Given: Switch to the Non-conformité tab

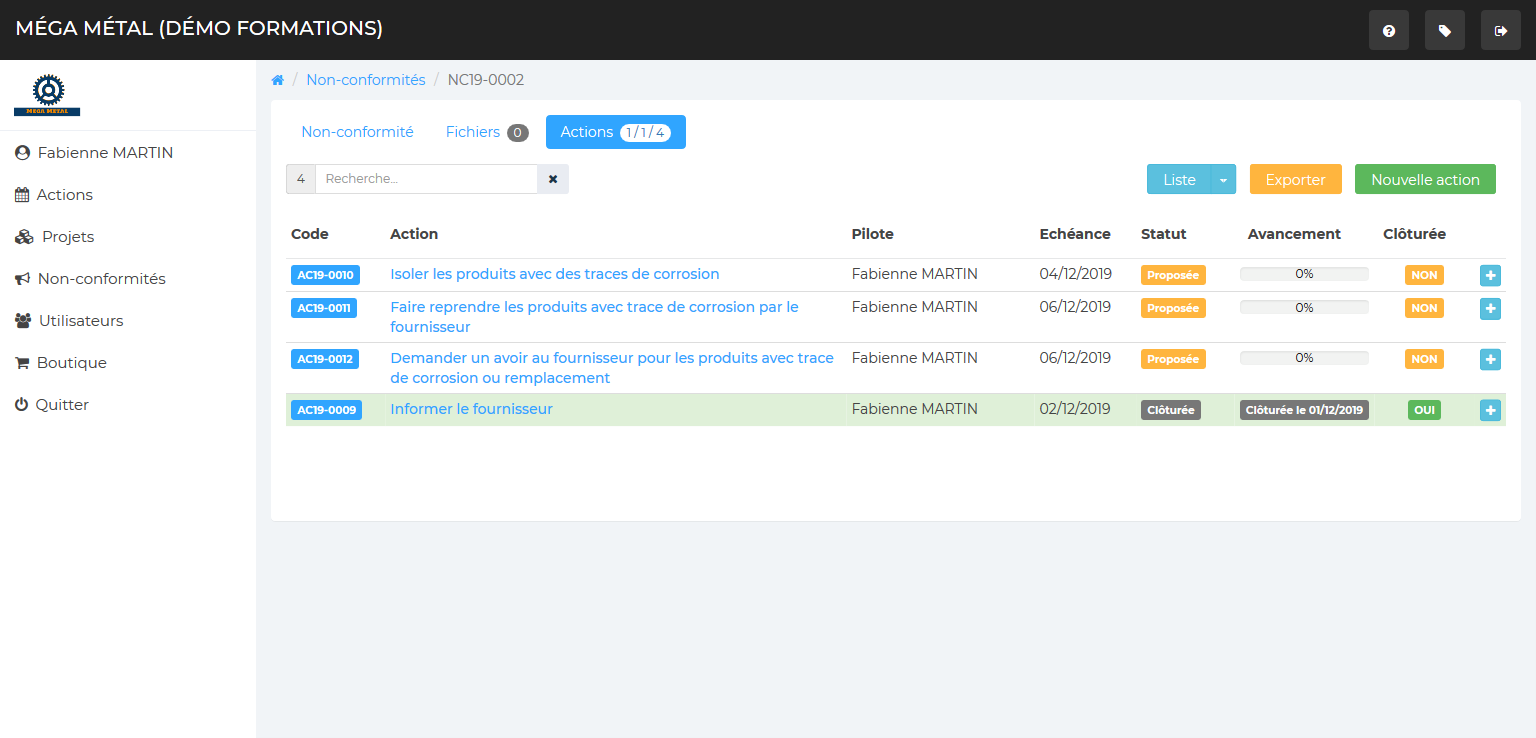Looking at the screenshot, I should click(x=357, y=132).
